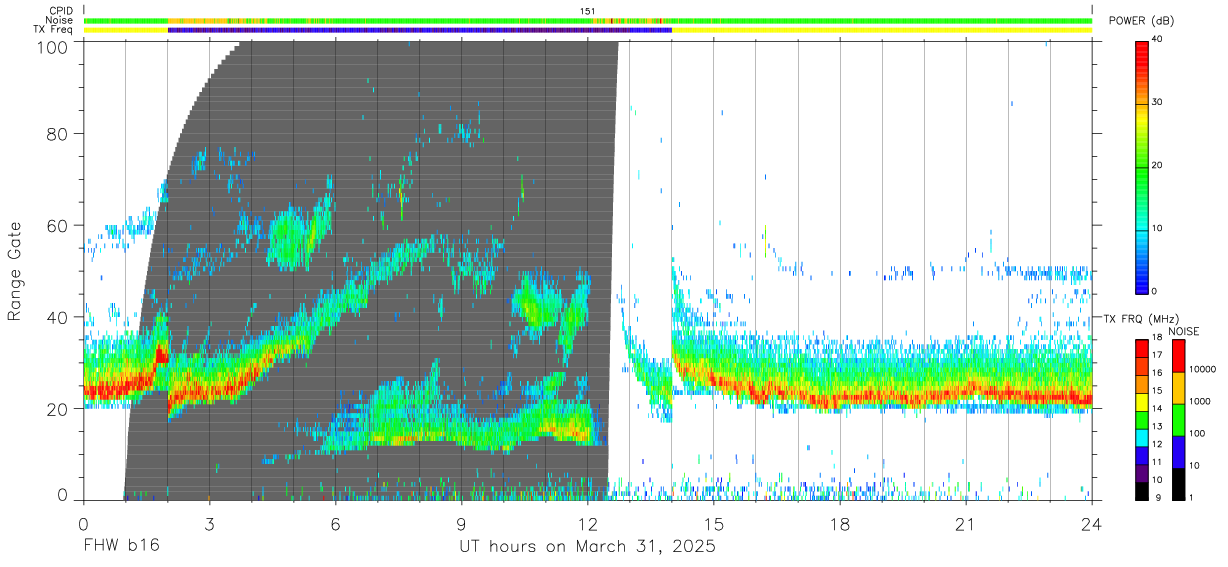
Task: Click power legend value 30
Action: pyautogui.click(x=1158, y=102)
